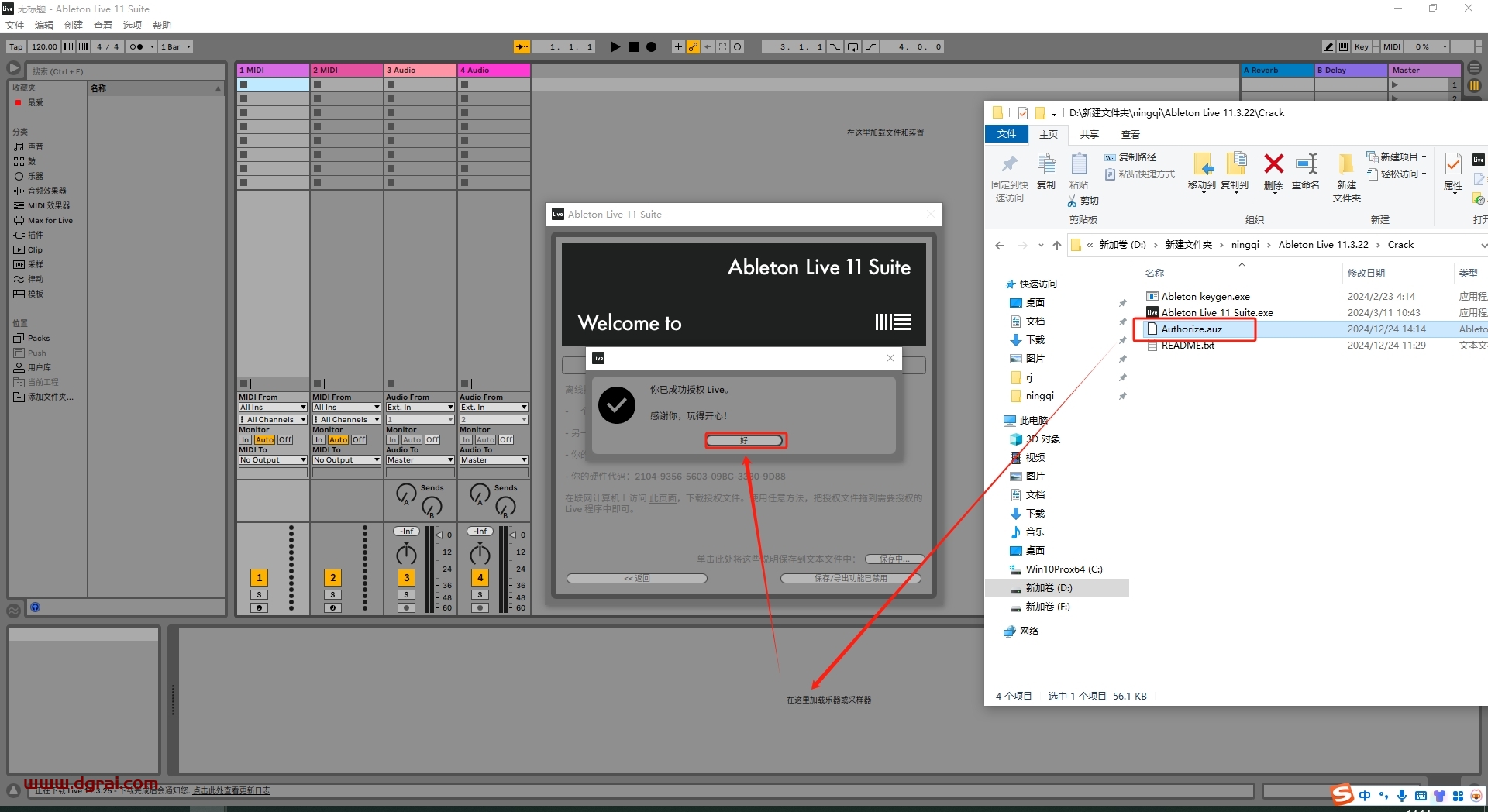This screenshot has width=1488, height=812.
Task: Click the tempo field showing 120.00
Action: point(44,46)
